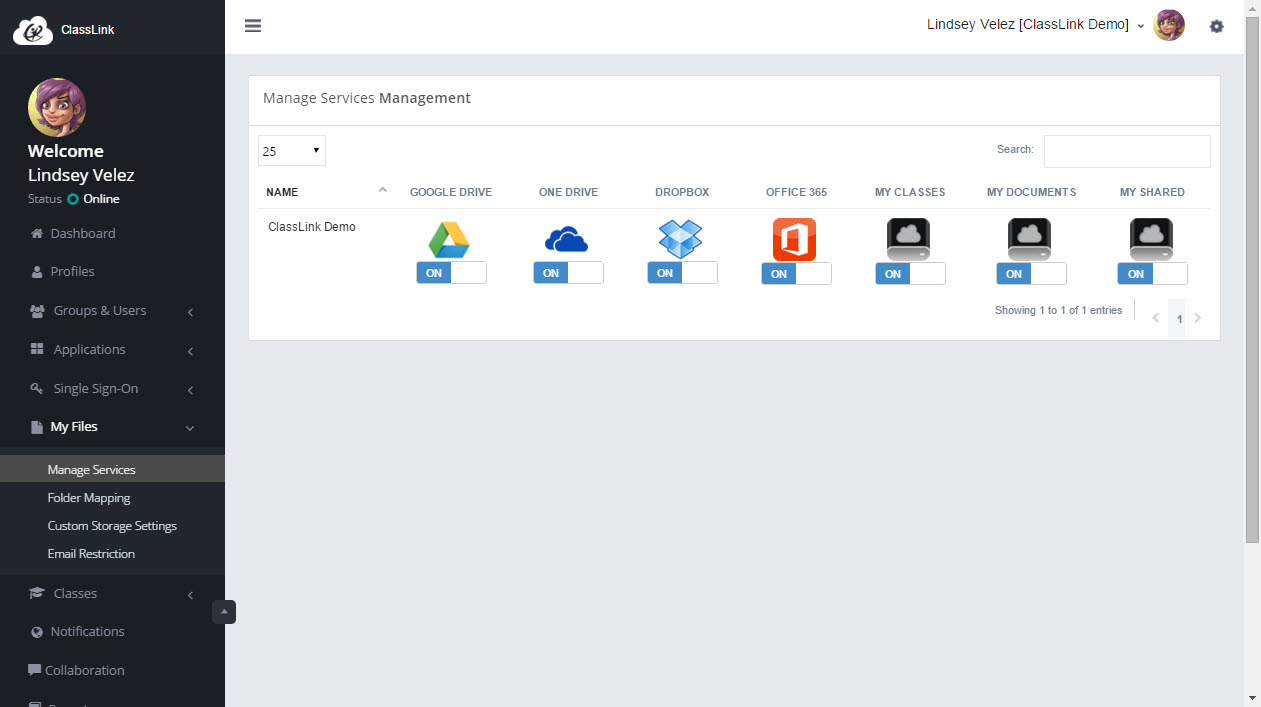Click the scrollbar down arrow
The width and height of the screenshot is (1261, 707).
point(1252,697)
